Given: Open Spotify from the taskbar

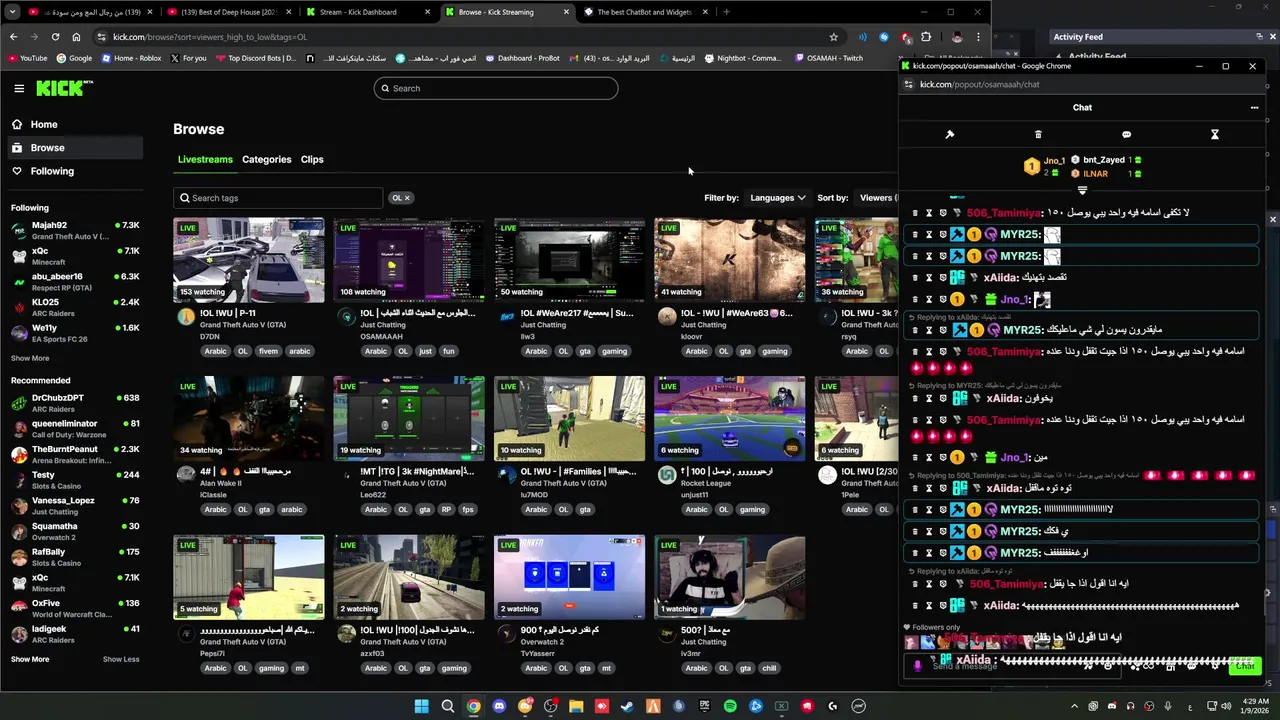Looking at the screenshot, I should pos(730,706).
